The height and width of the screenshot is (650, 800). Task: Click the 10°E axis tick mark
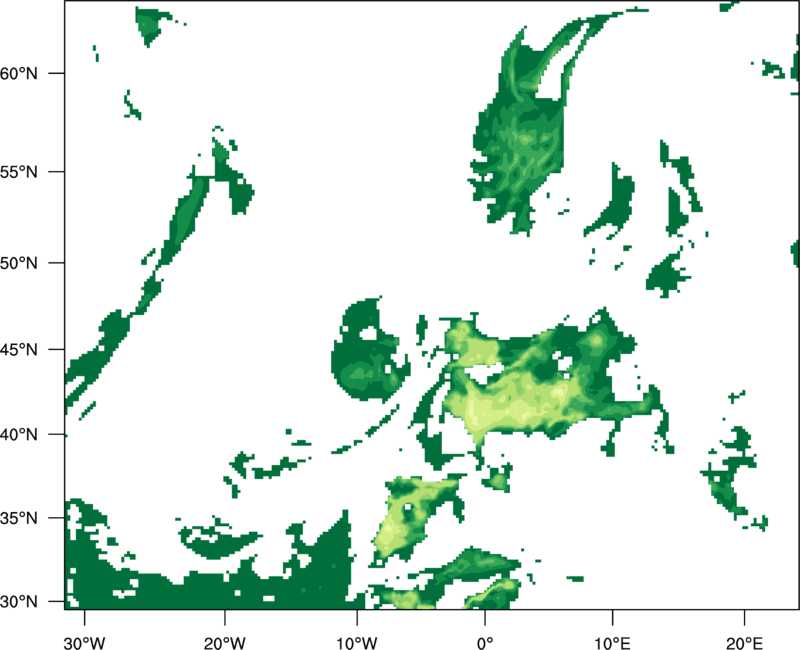coord(612,617)
